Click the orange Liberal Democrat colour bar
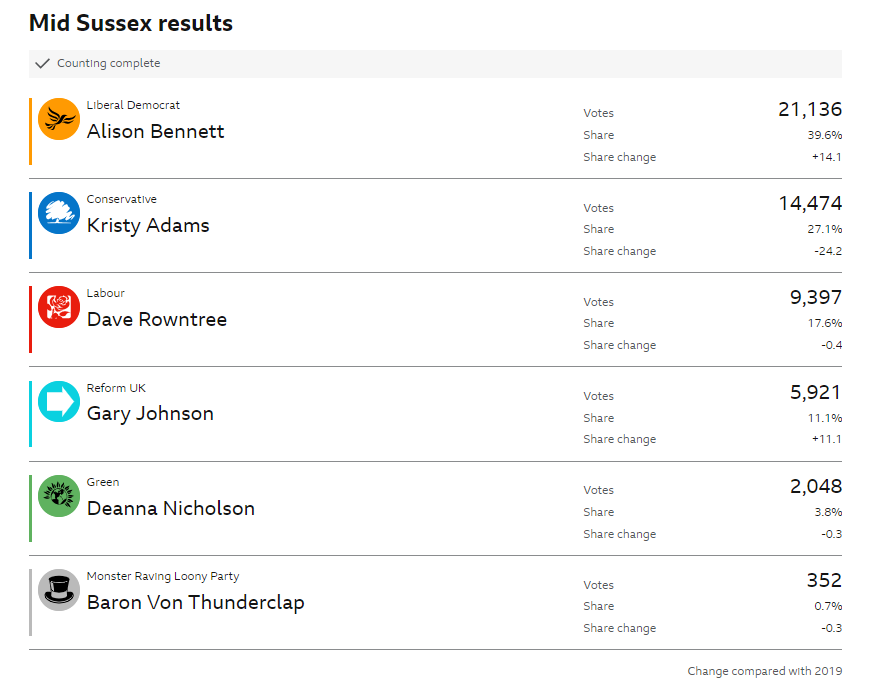 [31, 131]
